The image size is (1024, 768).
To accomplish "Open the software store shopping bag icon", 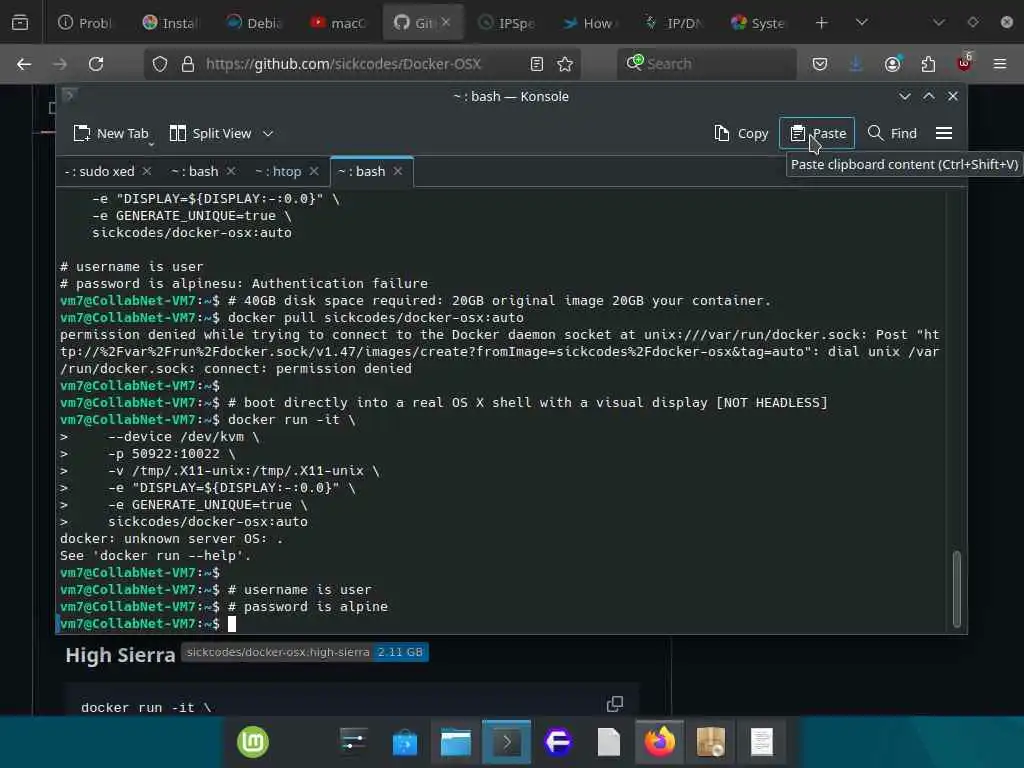I will [405, 743].
